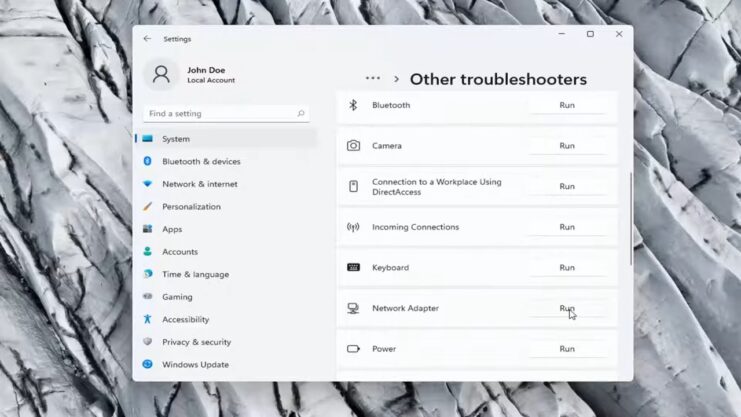Click the Power battery icon
The width and height of the screenshot is (741, 417).
click(x=353, y=349)
